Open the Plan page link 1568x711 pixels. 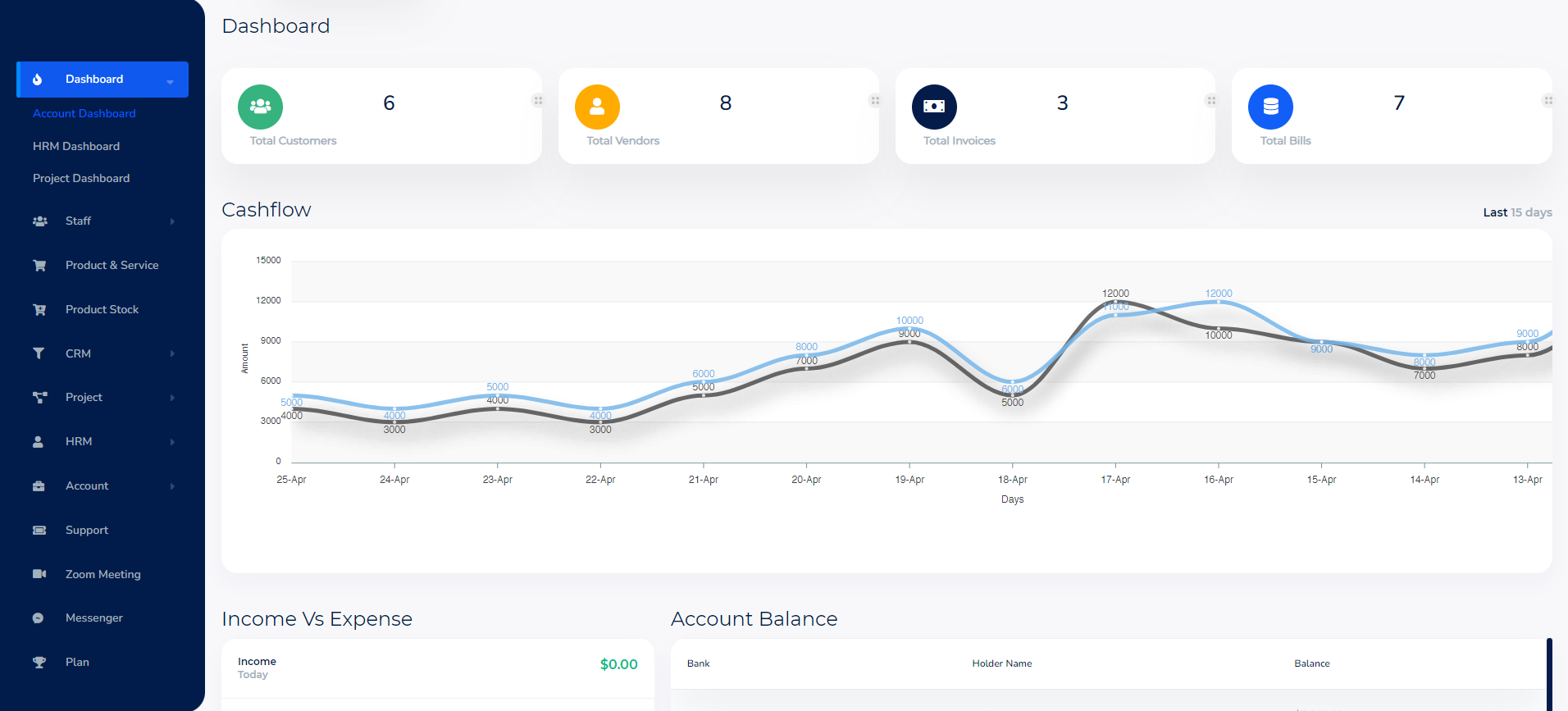click(x=77, y=662)
